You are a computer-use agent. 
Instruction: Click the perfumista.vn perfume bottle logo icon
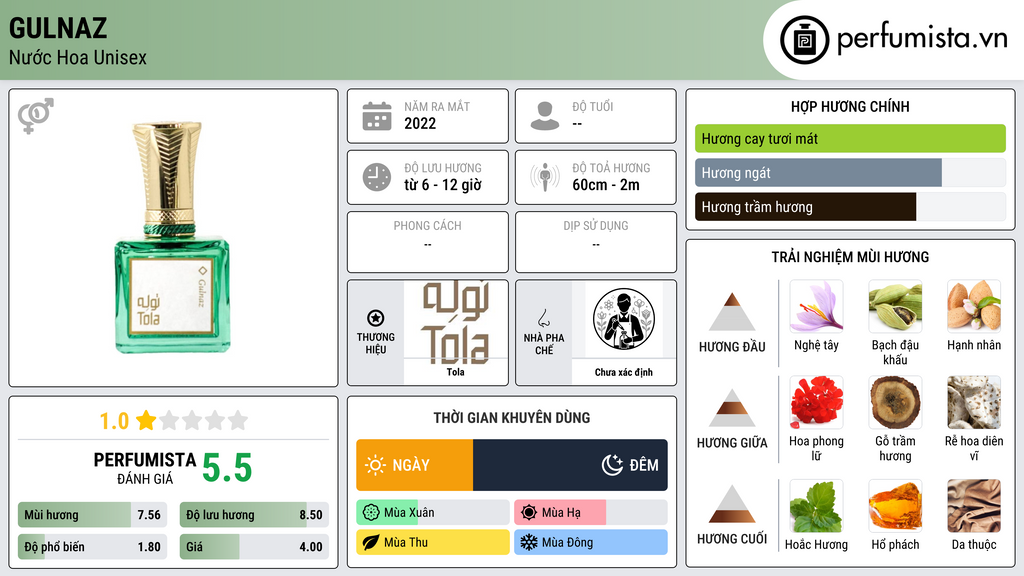pyautogui.click(x=804, y=40)
